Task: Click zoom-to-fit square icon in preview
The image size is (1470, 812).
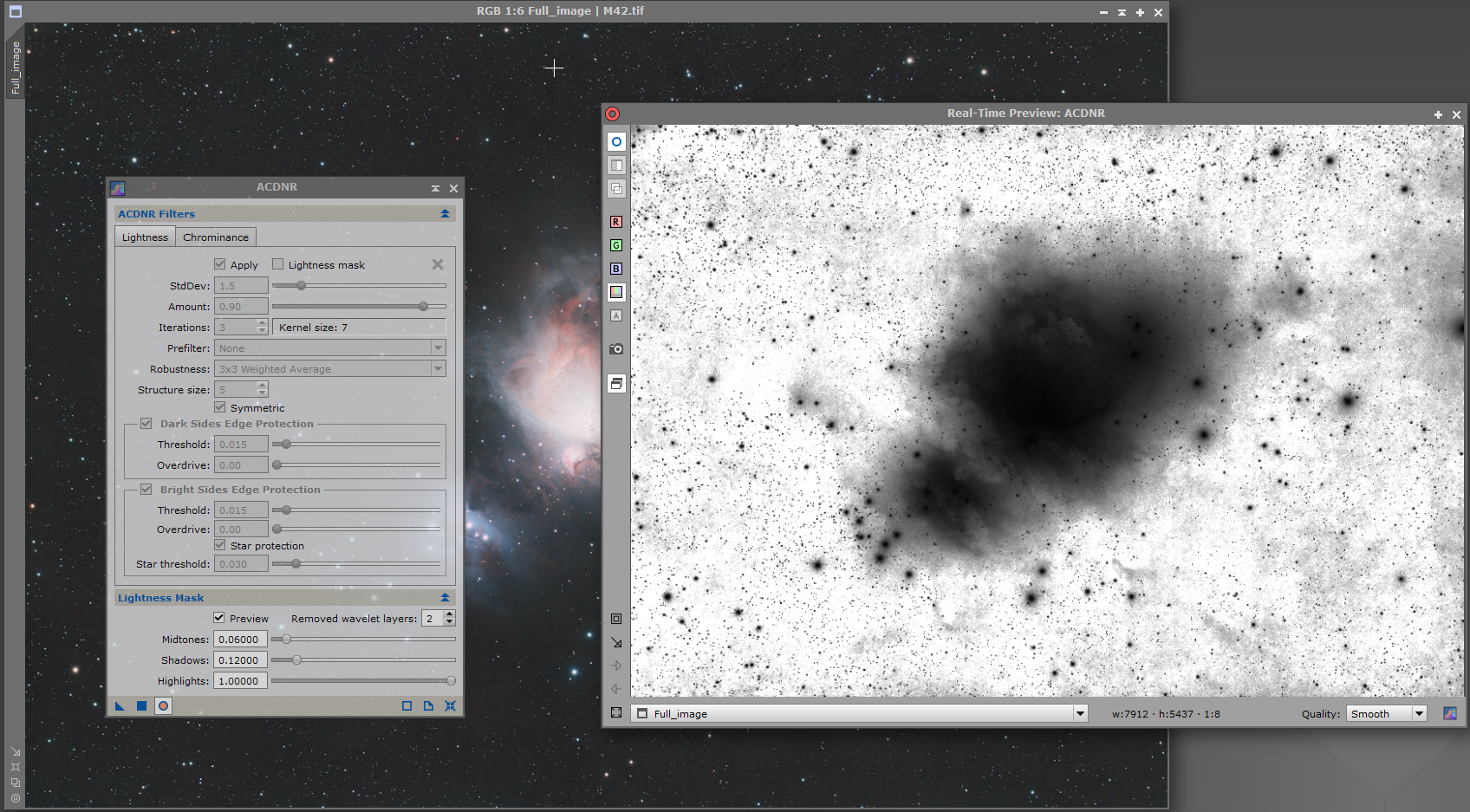Action: (x=616, y=619)
